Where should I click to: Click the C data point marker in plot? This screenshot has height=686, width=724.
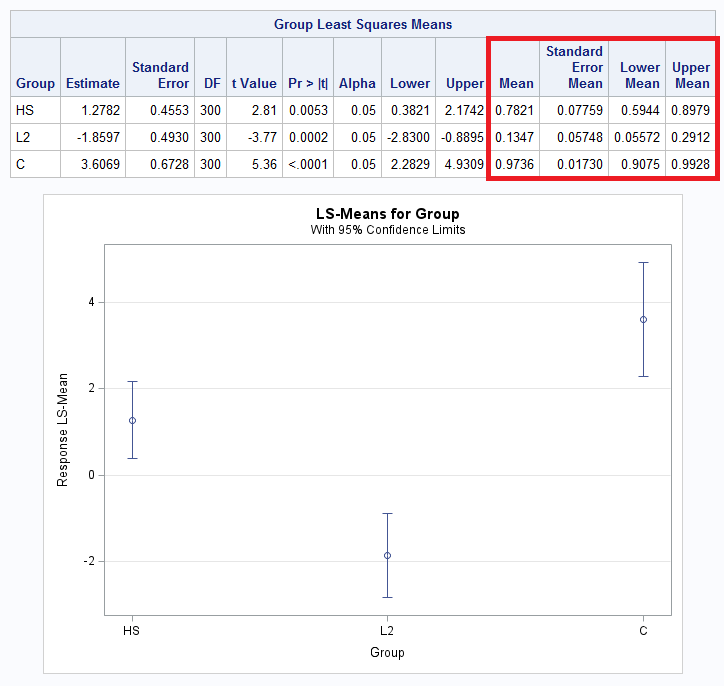643,320
